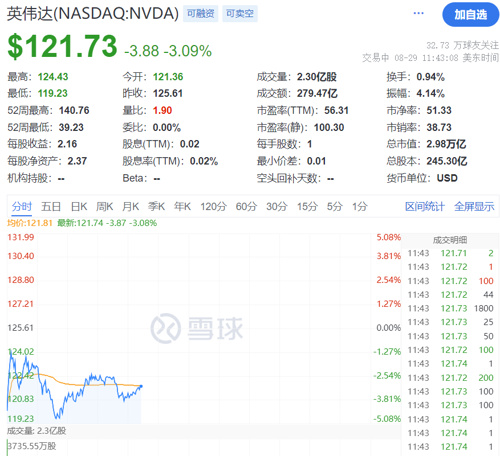500x456 pixels.
Task: Open the 120分 chart tab
Action: click(213, 207)
